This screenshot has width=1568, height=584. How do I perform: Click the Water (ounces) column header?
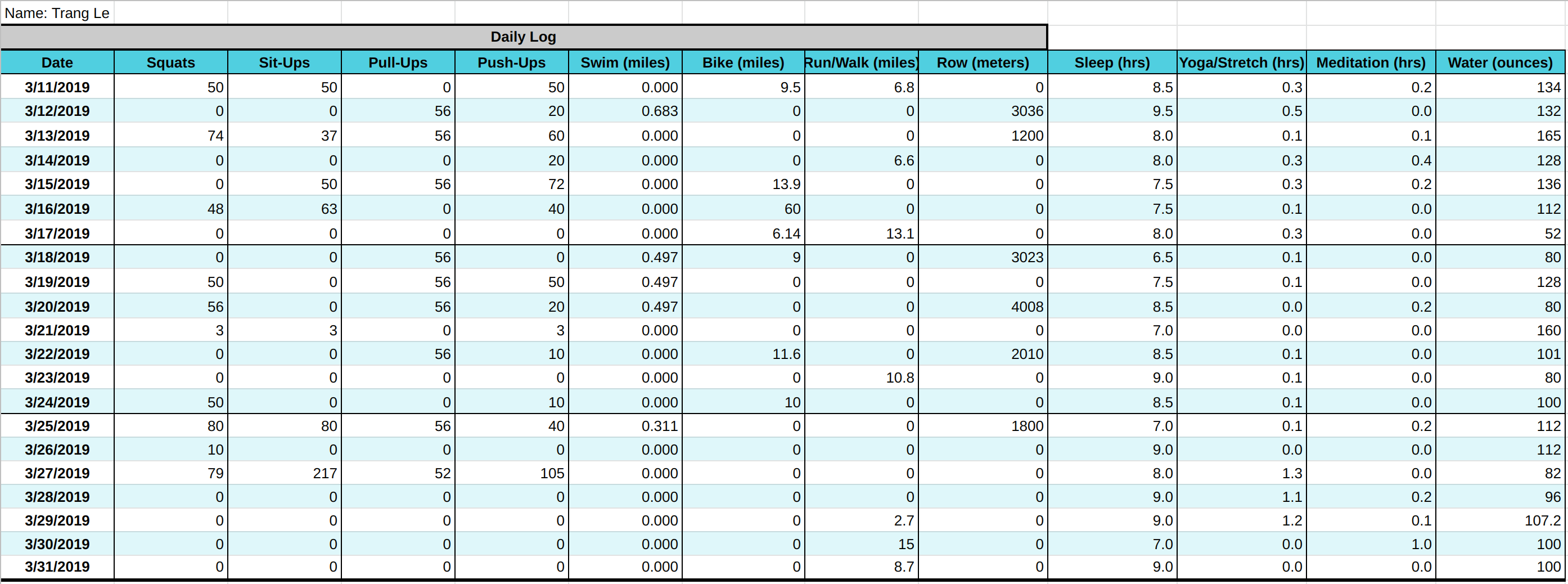pyautogui.click(x=1499, y=62)
